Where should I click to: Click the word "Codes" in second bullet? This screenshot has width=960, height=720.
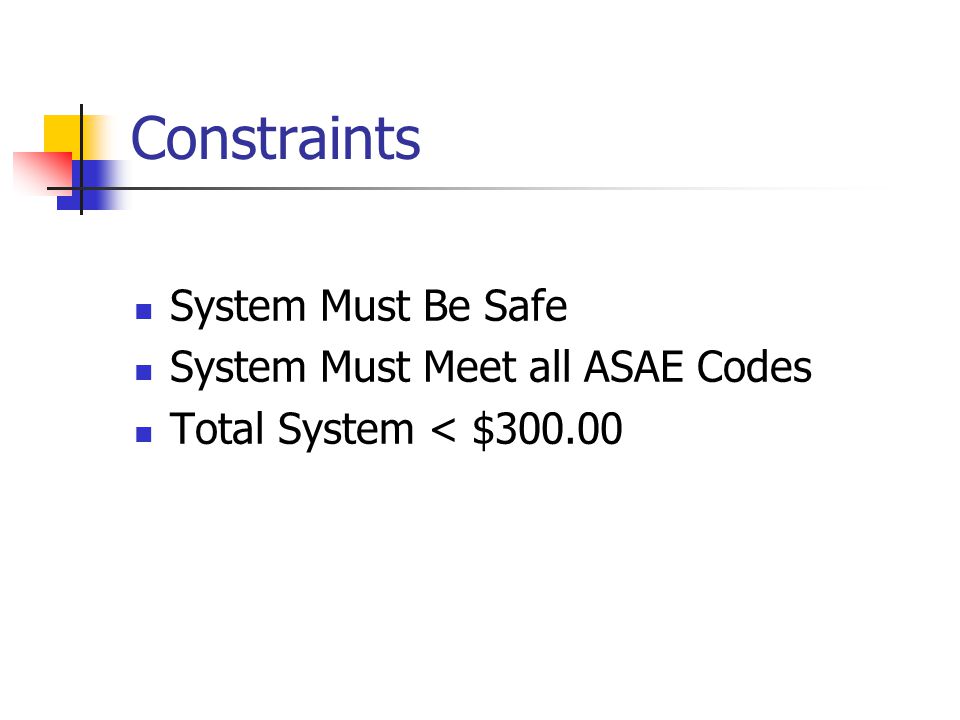point(754,367)
